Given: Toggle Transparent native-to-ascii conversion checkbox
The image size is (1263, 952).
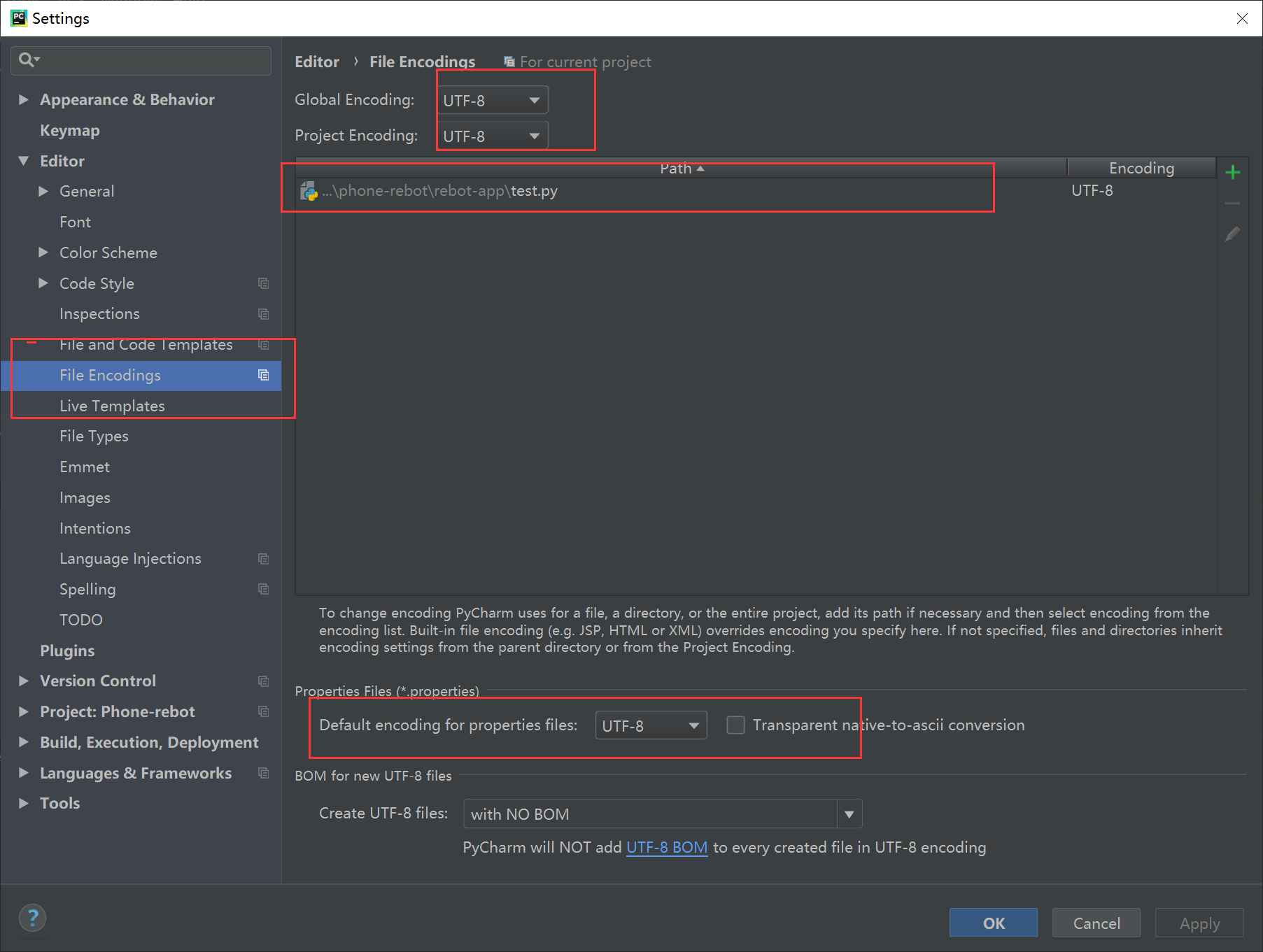Looking at the screenshot, I should (x=735, y=725).
